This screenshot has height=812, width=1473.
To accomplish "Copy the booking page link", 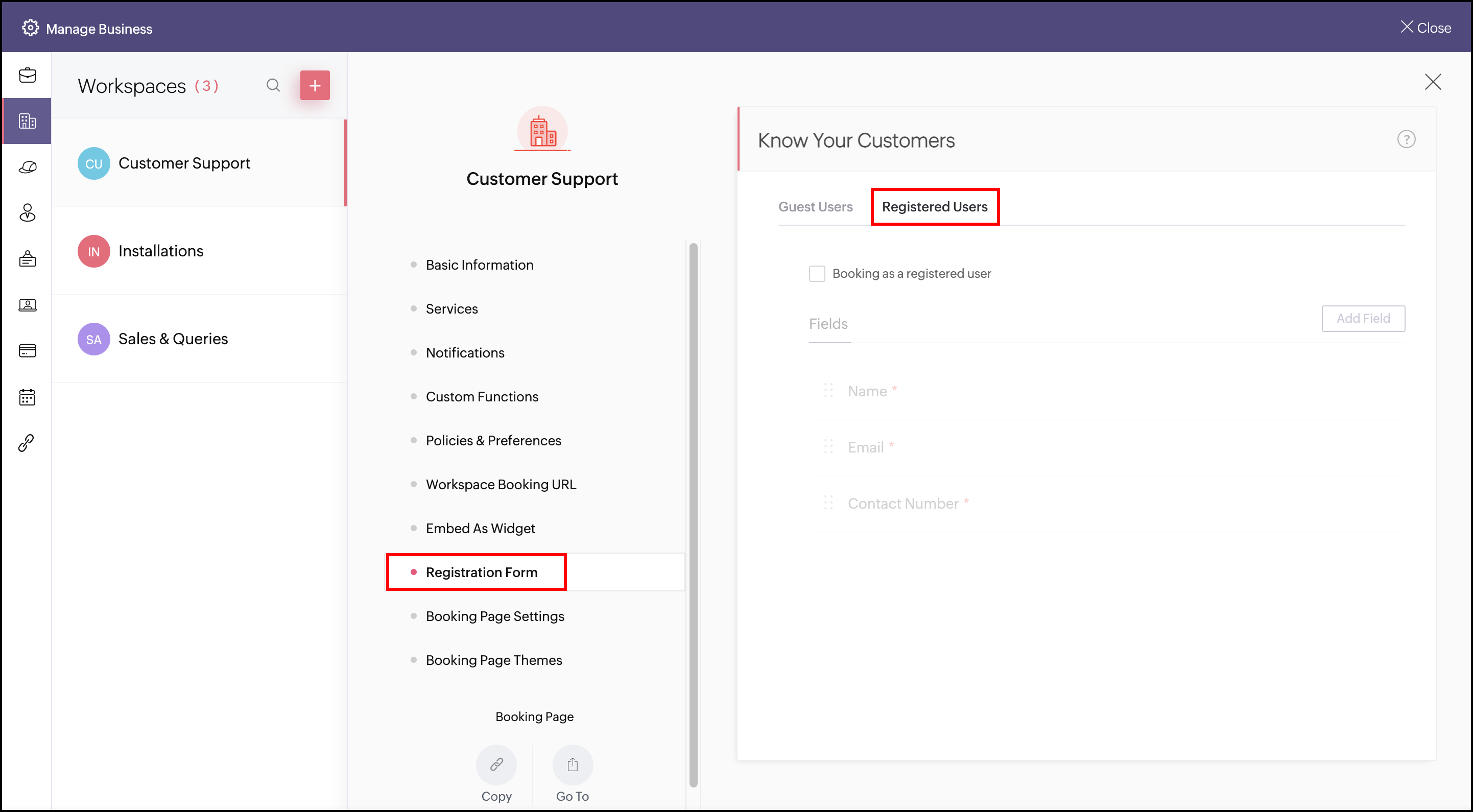I will click(x=496, y=765).
